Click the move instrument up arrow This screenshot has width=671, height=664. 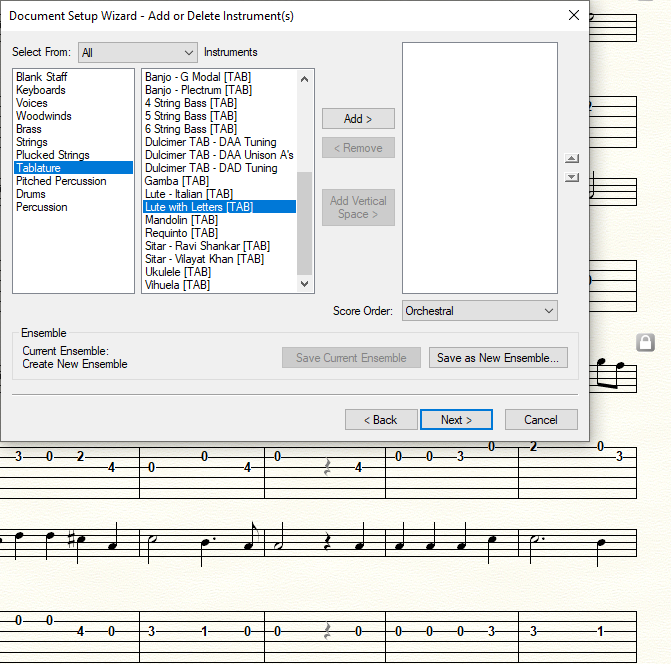tap(572, 158)
